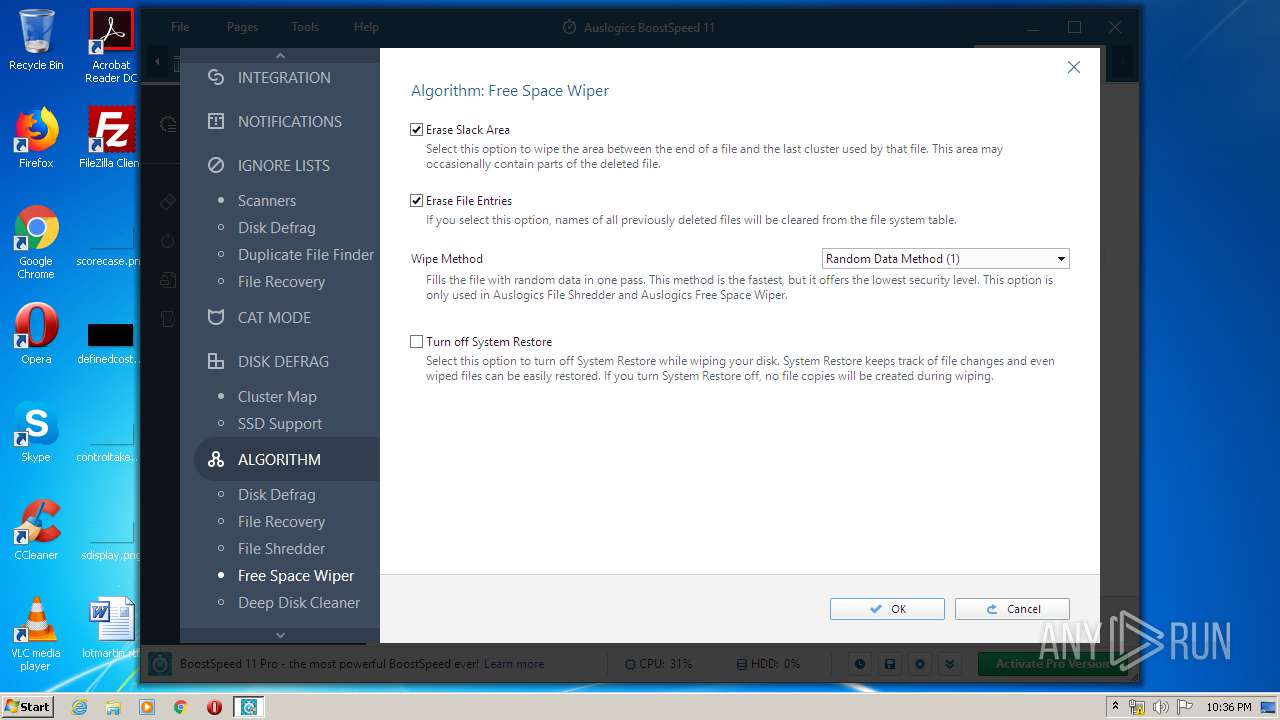Select Cluster Map under Disk Defrag
The width and height of the screenshot is (1280, 720).
coord(277,396)
